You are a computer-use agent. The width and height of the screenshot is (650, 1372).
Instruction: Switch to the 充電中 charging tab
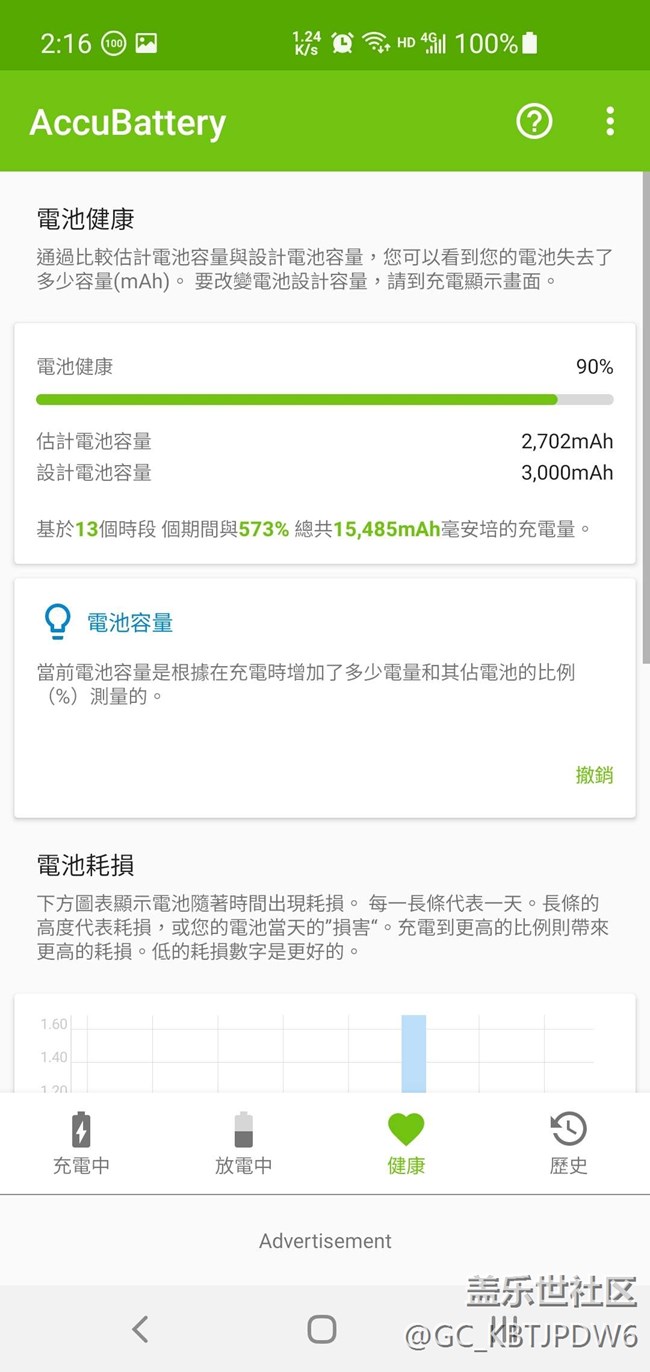81,1143
